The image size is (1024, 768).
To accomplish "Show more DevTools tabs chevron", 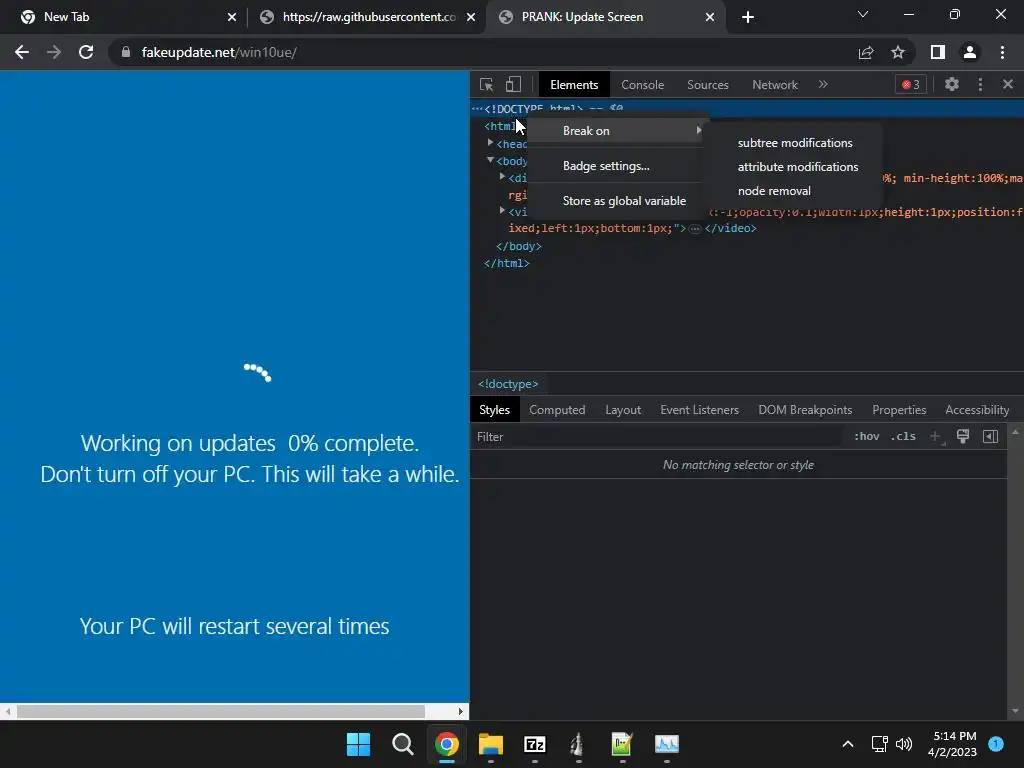I will coord(823,84).
